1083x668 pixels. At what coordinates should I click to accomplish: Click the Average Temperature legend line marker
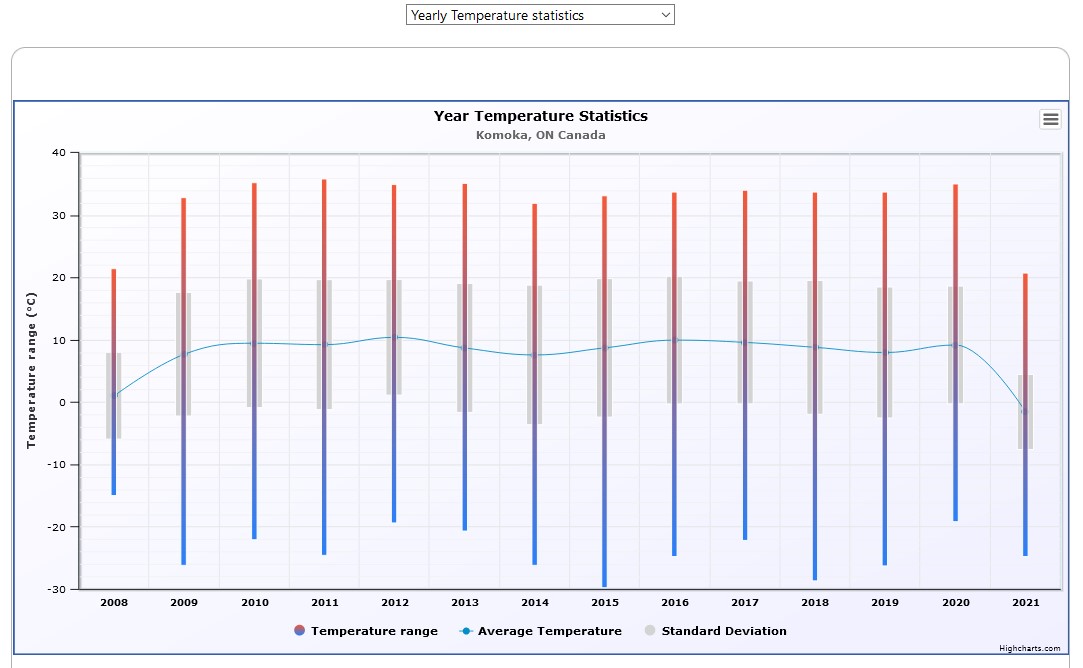(466, 631)
